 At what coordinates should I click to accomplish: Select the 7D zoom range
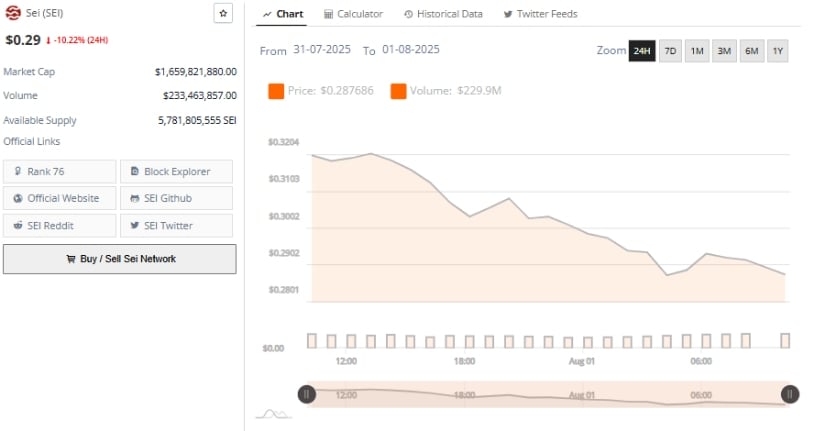coord(670,51)
